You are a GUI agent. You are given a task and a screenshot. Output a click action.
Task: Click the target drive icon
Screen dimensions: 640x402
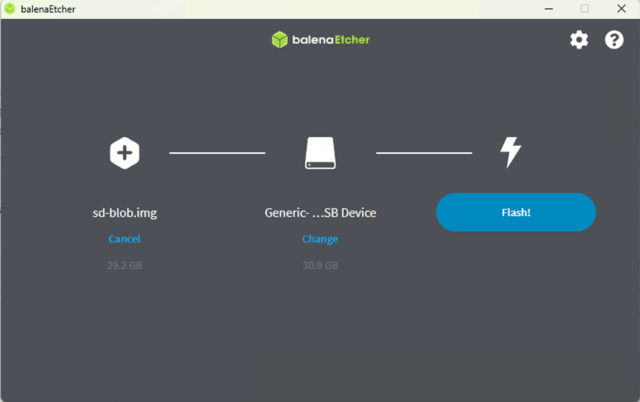pyautogui.click(x=320, y=153)
